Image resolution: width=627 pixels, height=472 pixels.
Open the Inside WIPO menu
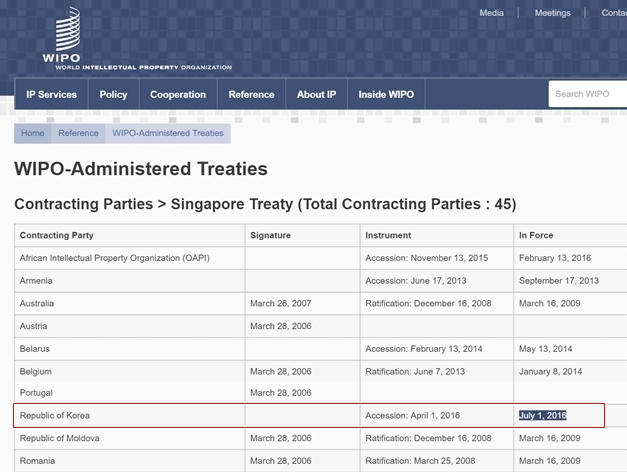(x=386, y=94)
